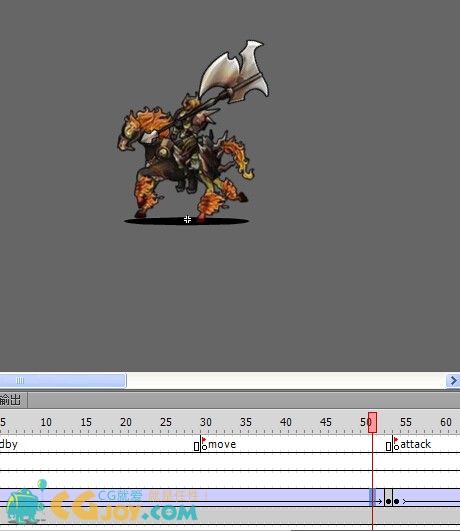Click the 'attack' label text on the timeline
Image resolution: width=460 pixels, height=531 pixels.
(x=415, y=444)
